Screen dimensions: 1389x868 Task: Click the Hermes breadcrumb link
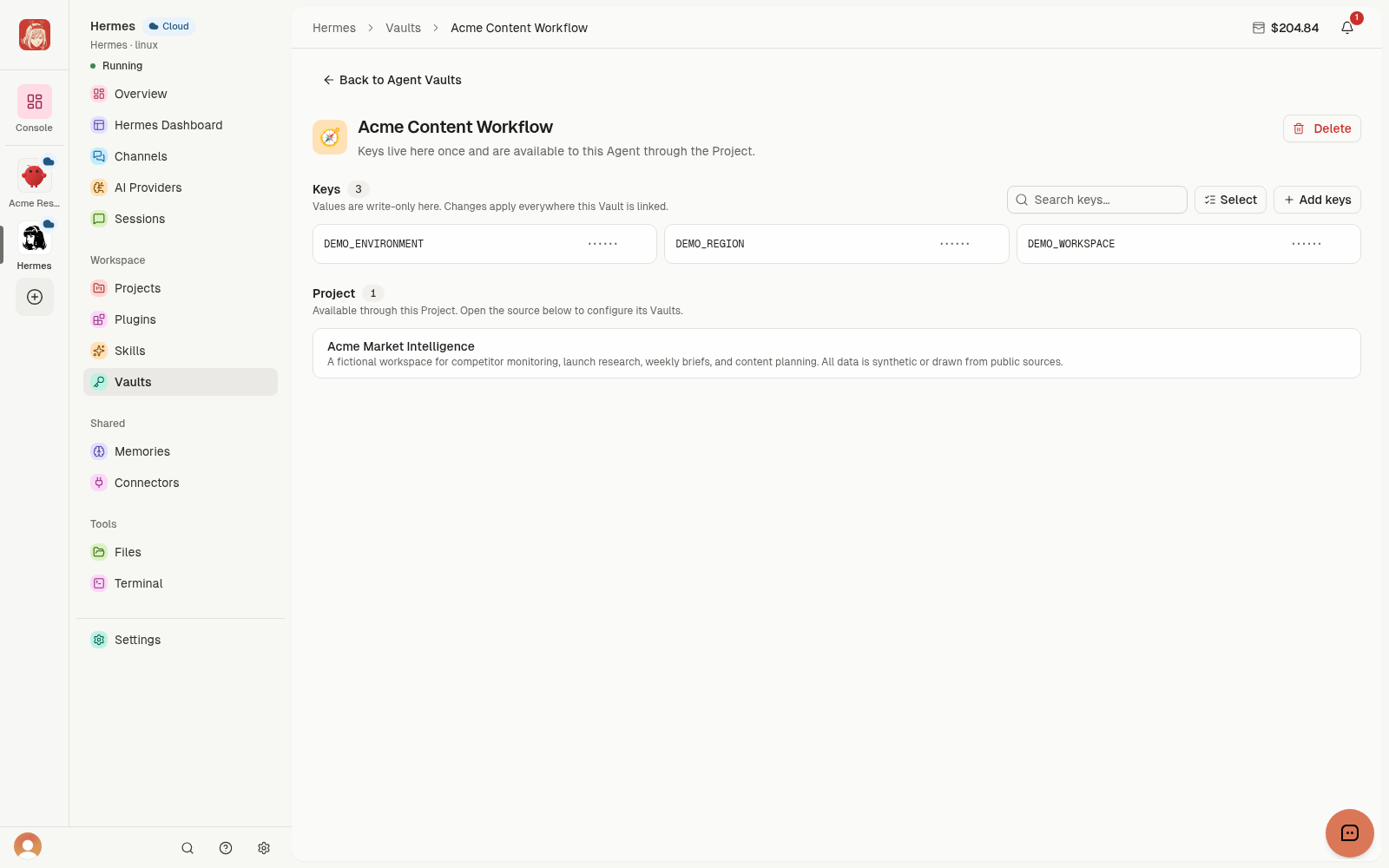coord(334,28)
